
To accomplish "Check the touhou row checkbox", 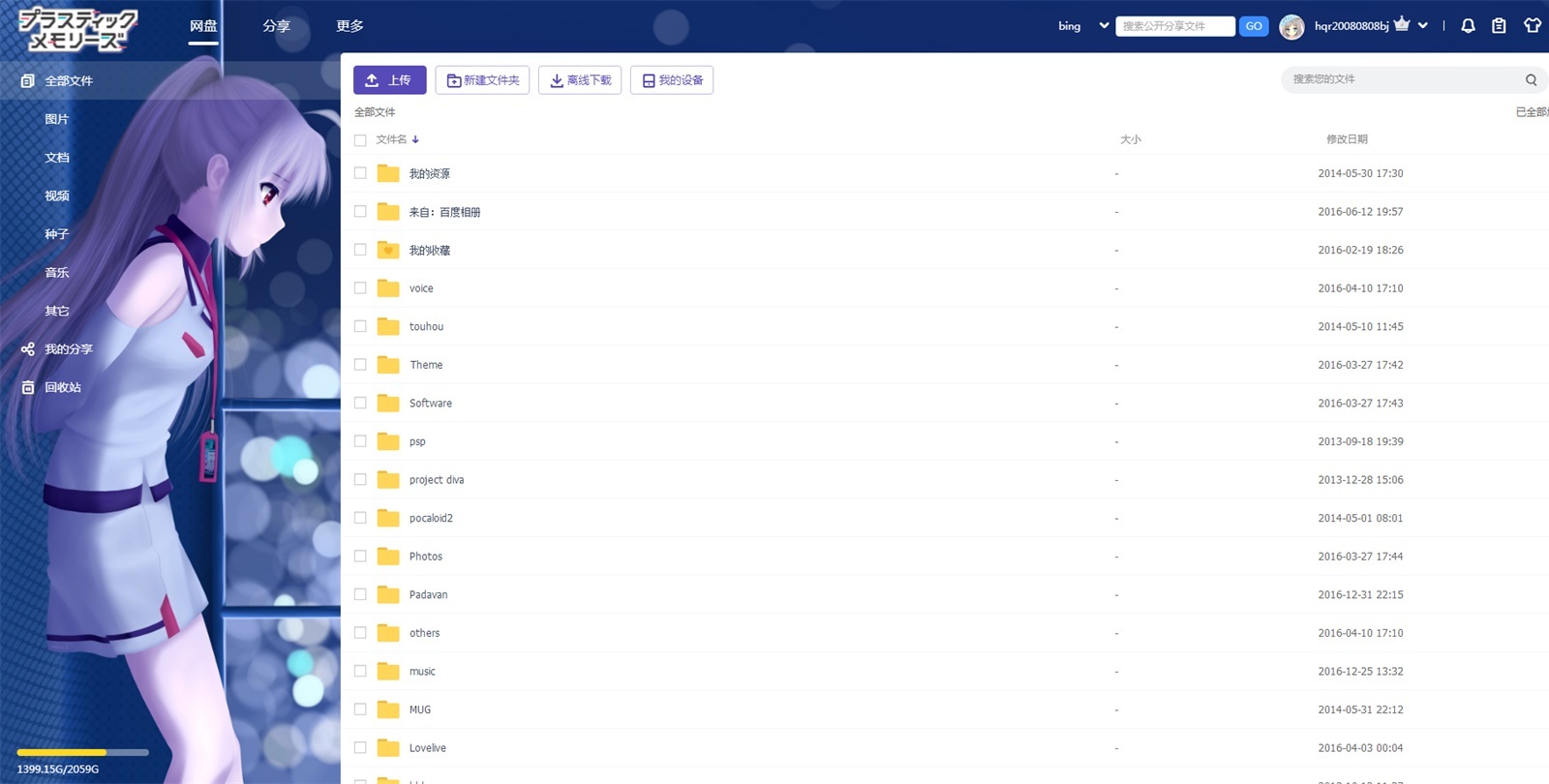I will pos(360,326).
